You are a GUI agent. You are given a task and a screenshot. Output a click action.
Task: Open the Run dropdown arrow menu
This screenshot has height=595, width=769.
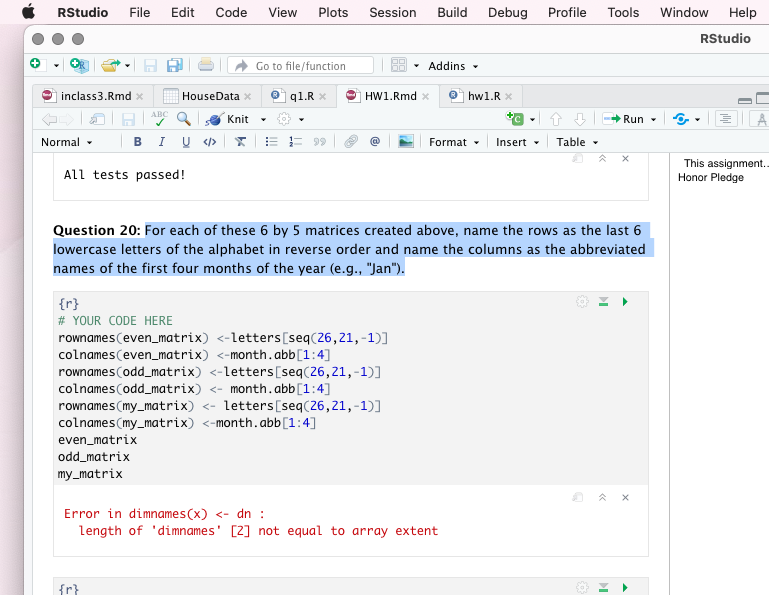coord(654,119)
